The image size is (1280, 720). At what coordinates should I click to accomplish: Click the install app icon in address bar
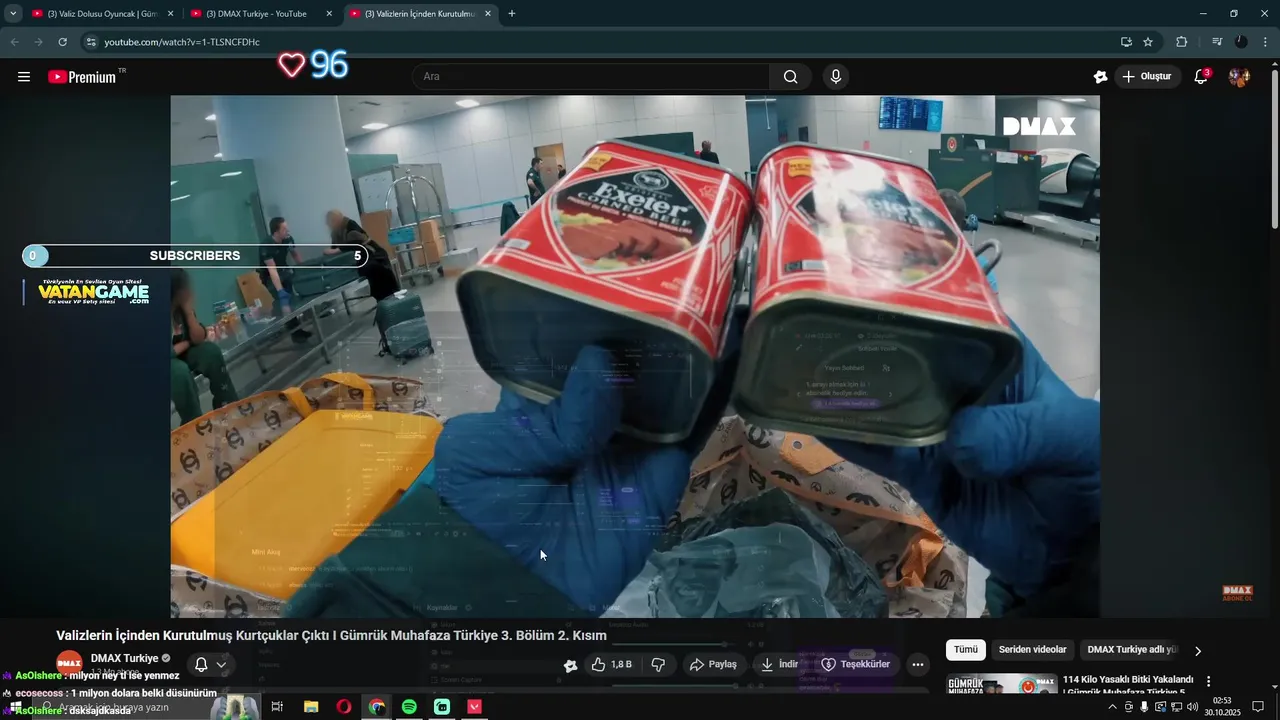[1126, 42]
